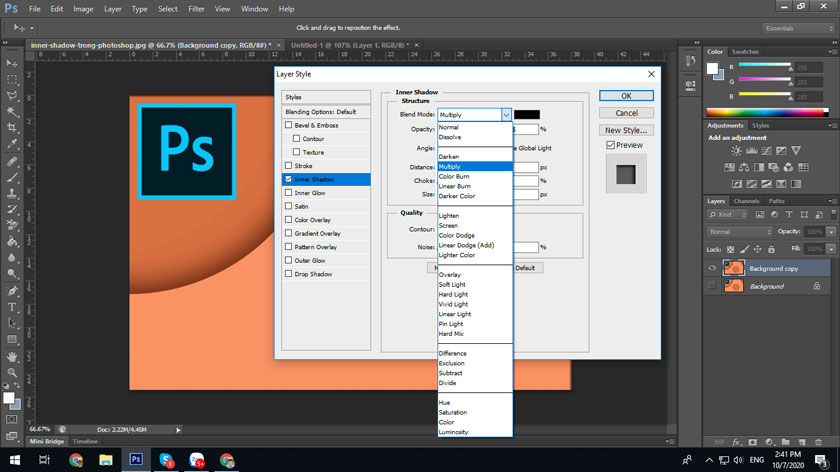The image size is (840, 472).
Task: Enable the Contour checkbox
Action: [x=296, y=138]
